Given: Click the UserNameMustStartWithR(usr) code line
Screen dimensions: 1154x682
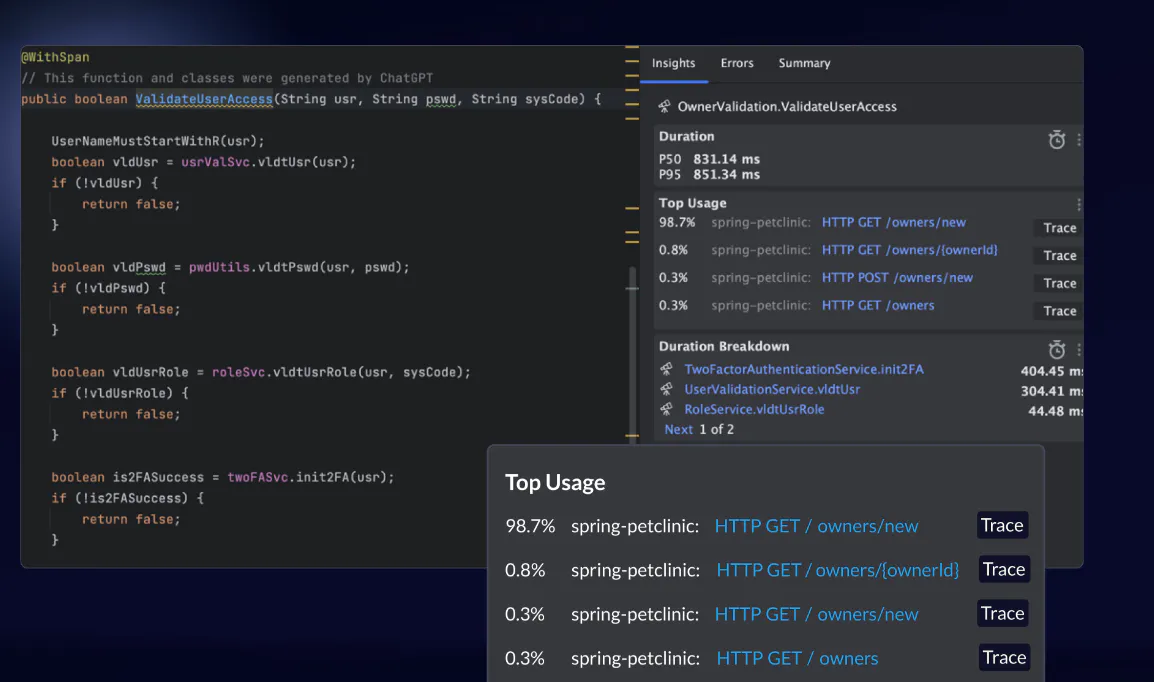Looking at the screenshot, I should [157, 141].
